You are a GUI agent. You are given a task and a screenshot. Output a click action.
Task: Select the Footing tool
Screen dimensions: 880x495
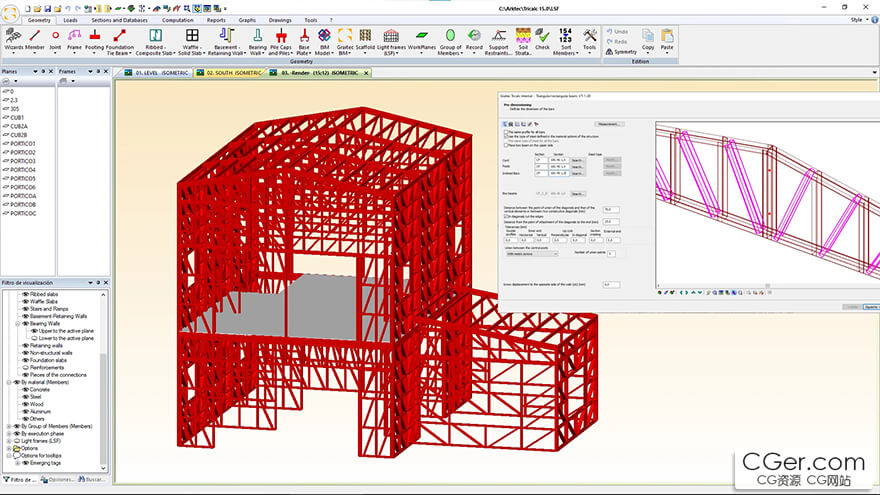point(95,40)
